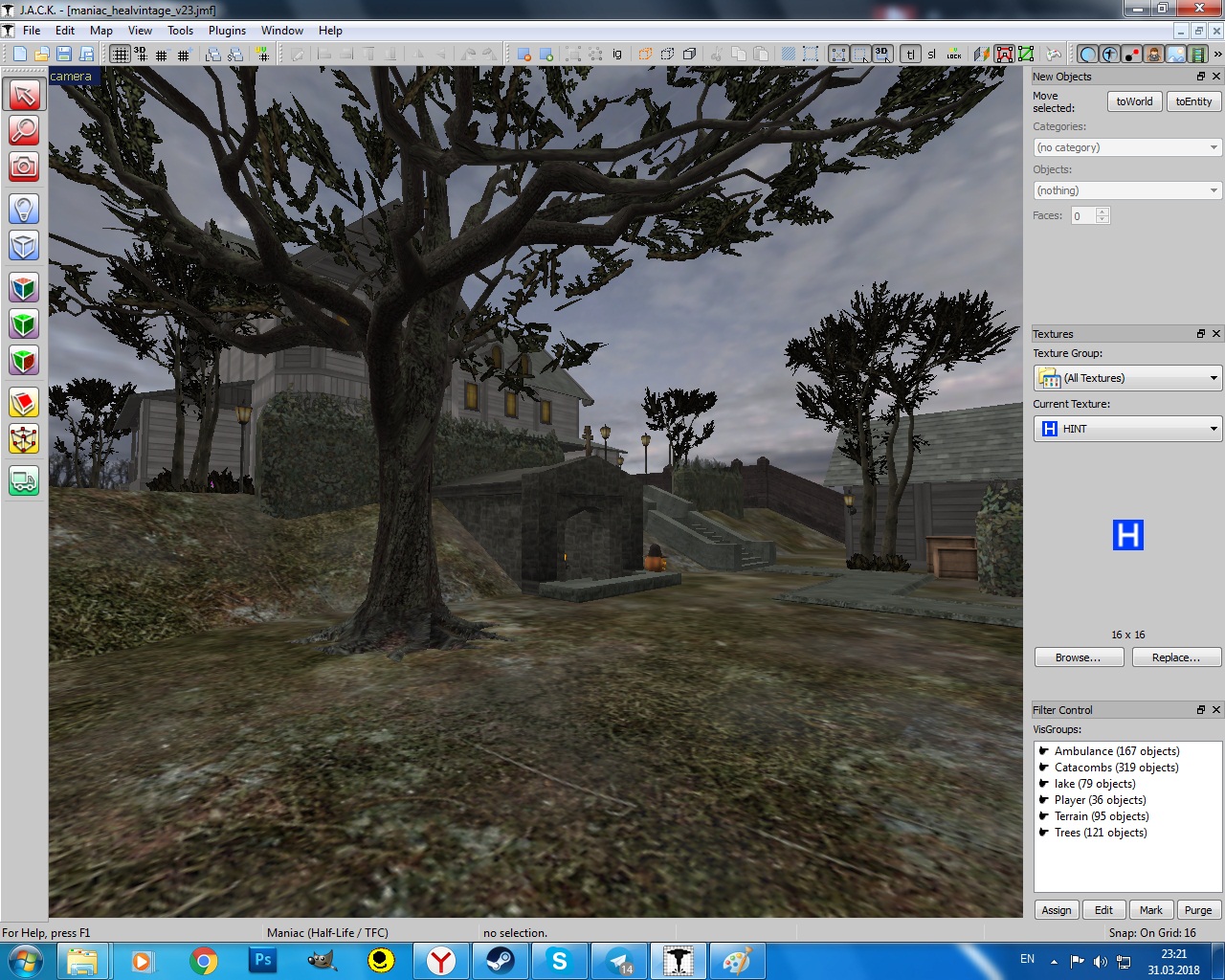Choose the Vertex manipulation tool
1225x980 pixels.
coord(24,439)
